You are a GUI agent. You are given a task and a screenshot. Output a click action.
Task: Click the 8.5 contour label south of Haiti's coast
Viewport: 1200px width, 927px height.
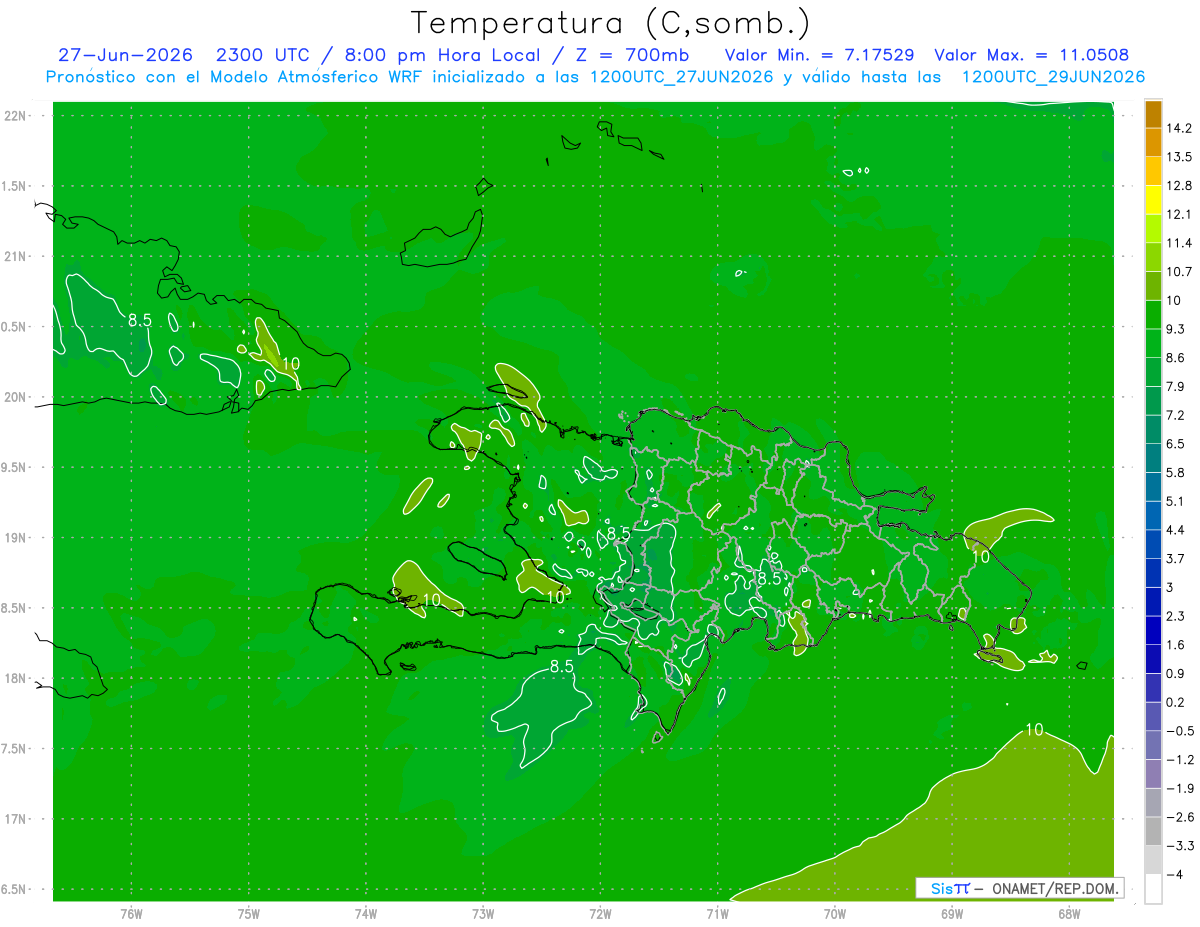tap(562, 666)
